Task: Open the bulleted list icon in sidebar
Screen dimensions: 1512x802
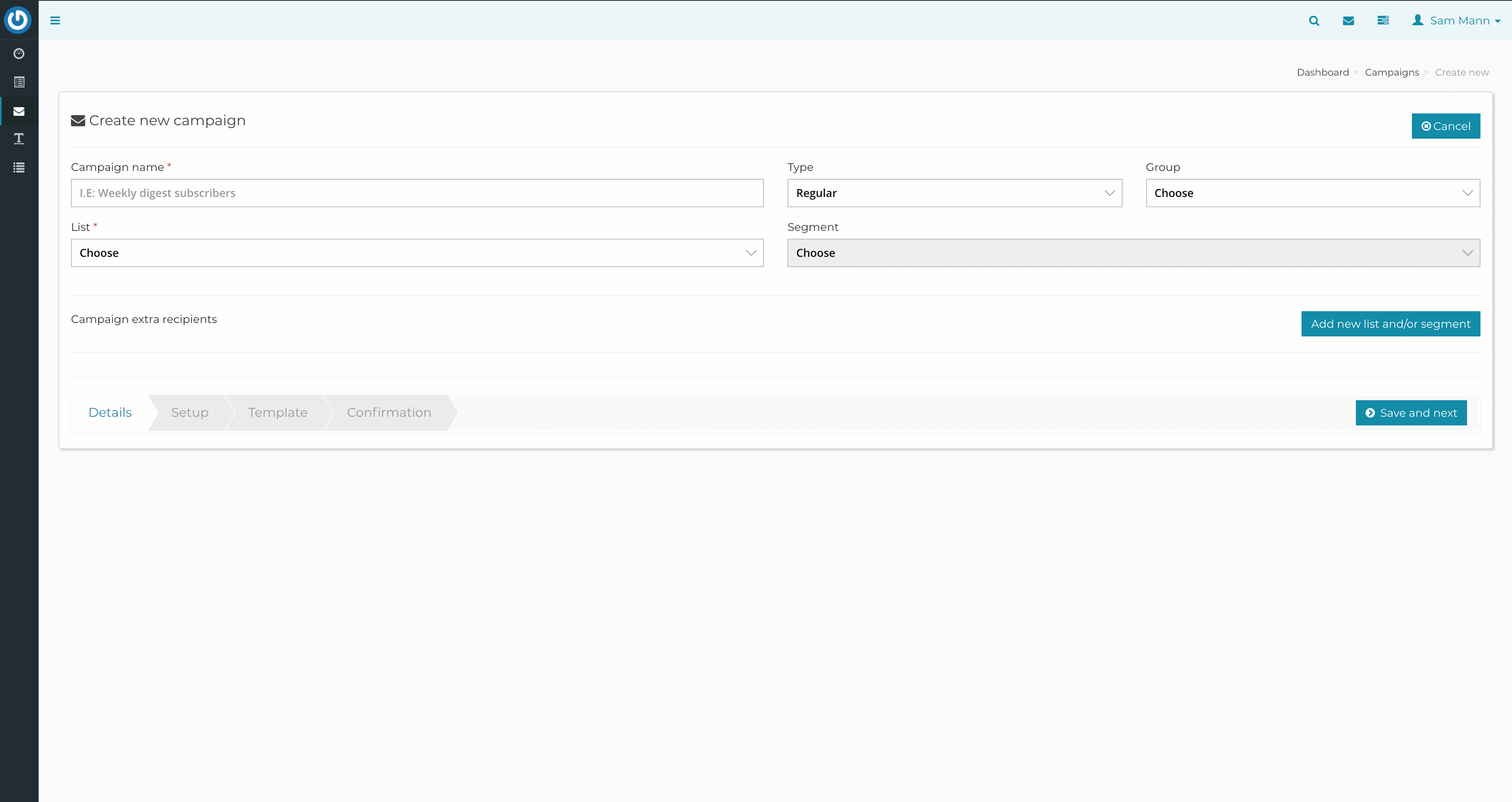Action: point(19,167)
